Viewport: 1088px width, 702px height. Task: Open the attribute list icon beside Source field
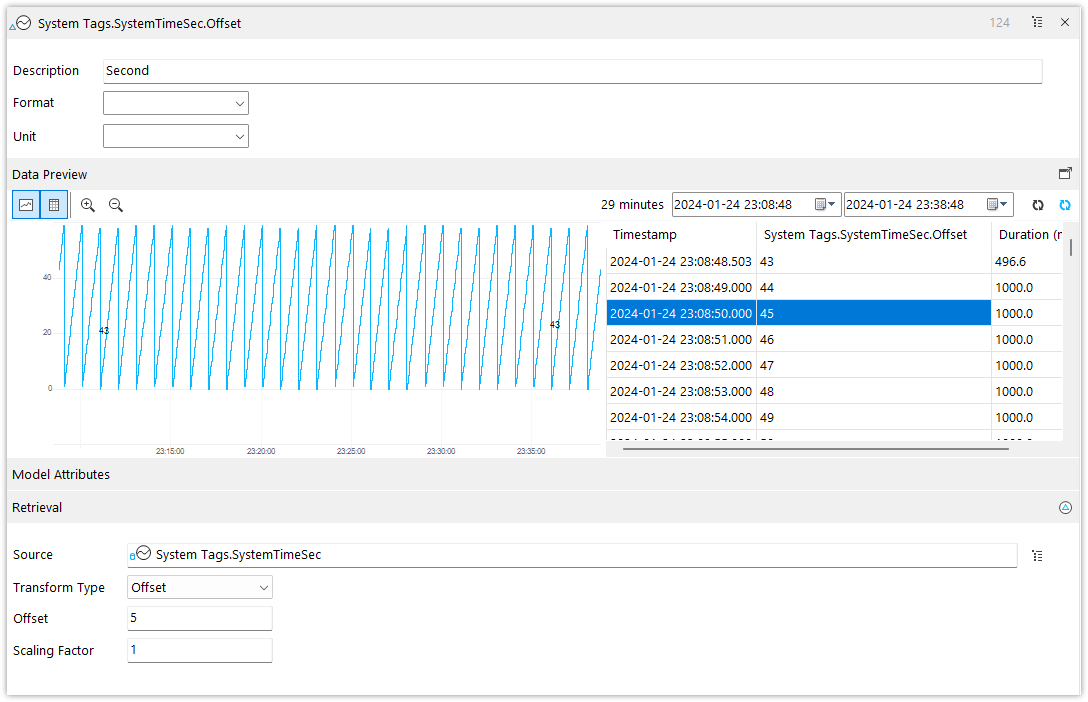(x=1037, y=555)
